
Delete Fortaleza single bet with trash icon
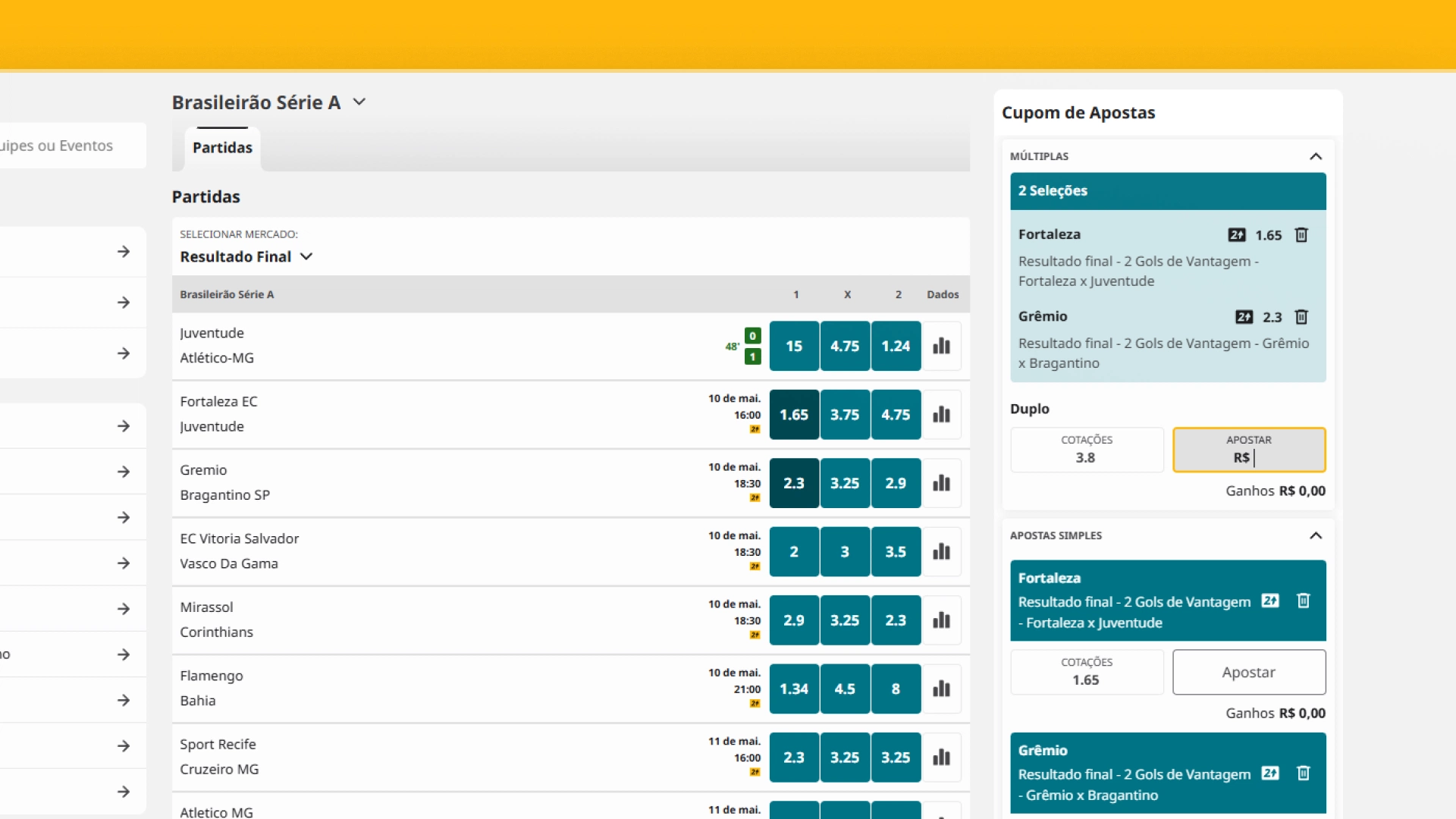[x=1303, y=601]
